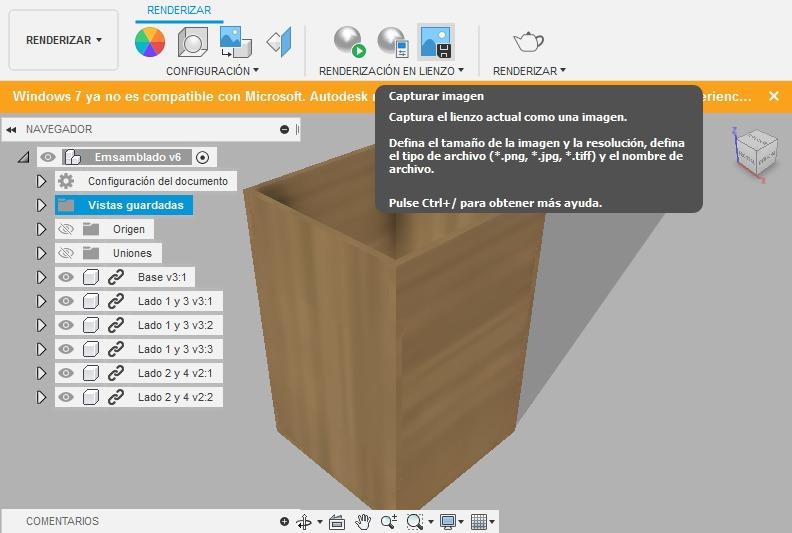Click the Navegador panel options dot
This screenshot has height=533, width=792.
pos(284,130)
